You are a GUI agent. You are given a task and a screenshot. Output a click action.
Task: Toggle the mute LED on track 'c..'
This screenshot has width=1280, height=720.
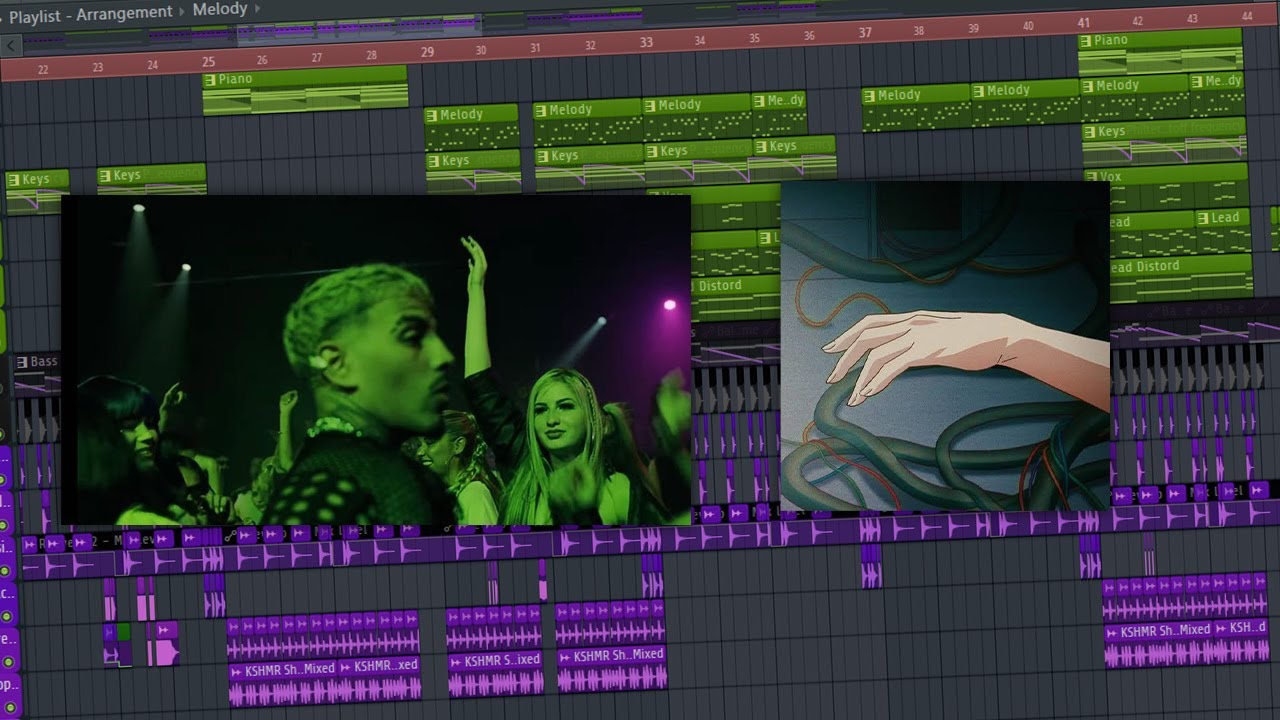tap(7, 615)
